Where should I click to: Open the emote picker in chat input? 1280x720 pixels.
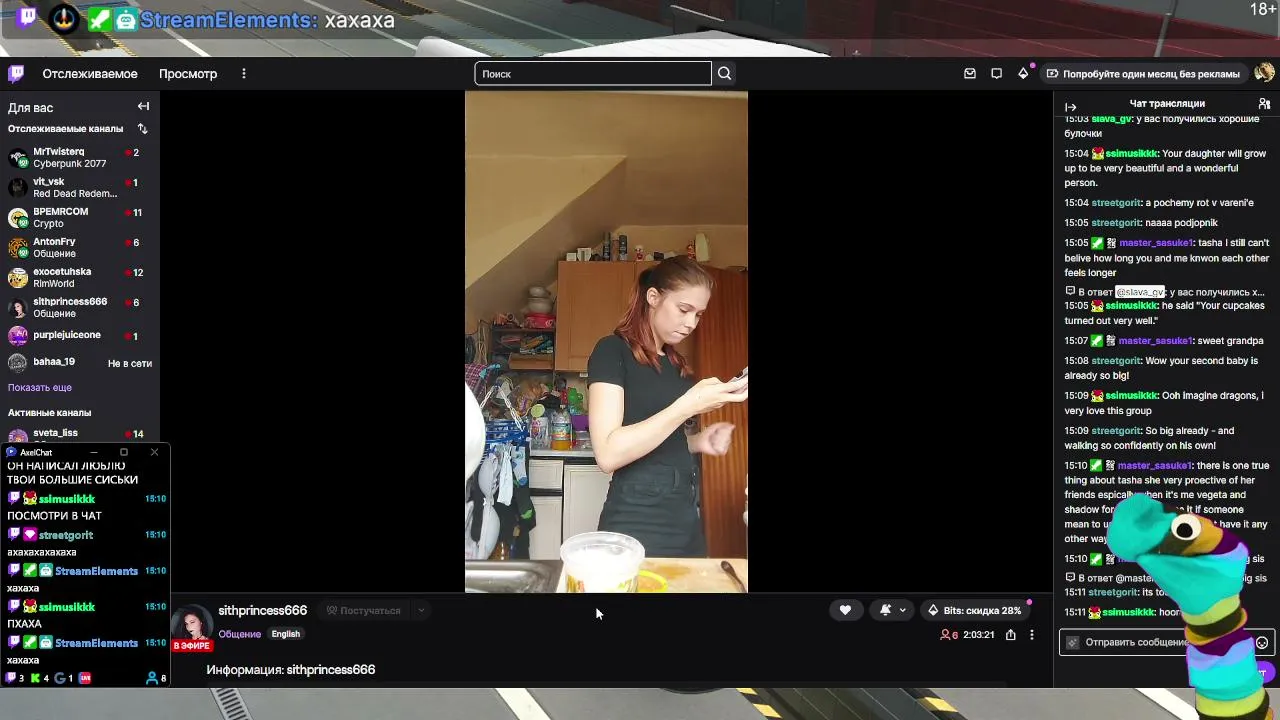click(x=1262, y=642)
